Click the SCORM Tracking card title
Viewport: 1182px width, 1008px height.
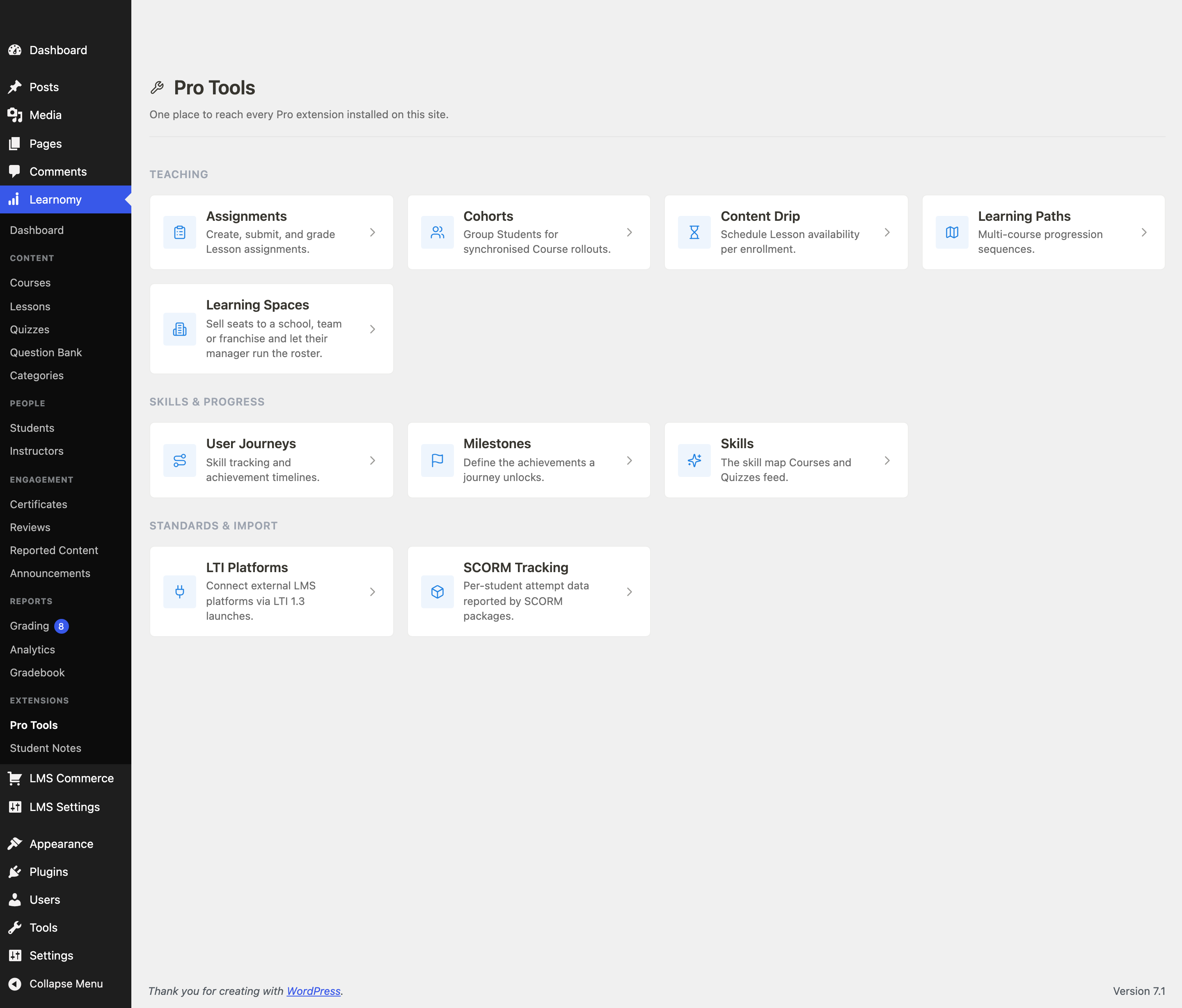click(x=516, y=568)
